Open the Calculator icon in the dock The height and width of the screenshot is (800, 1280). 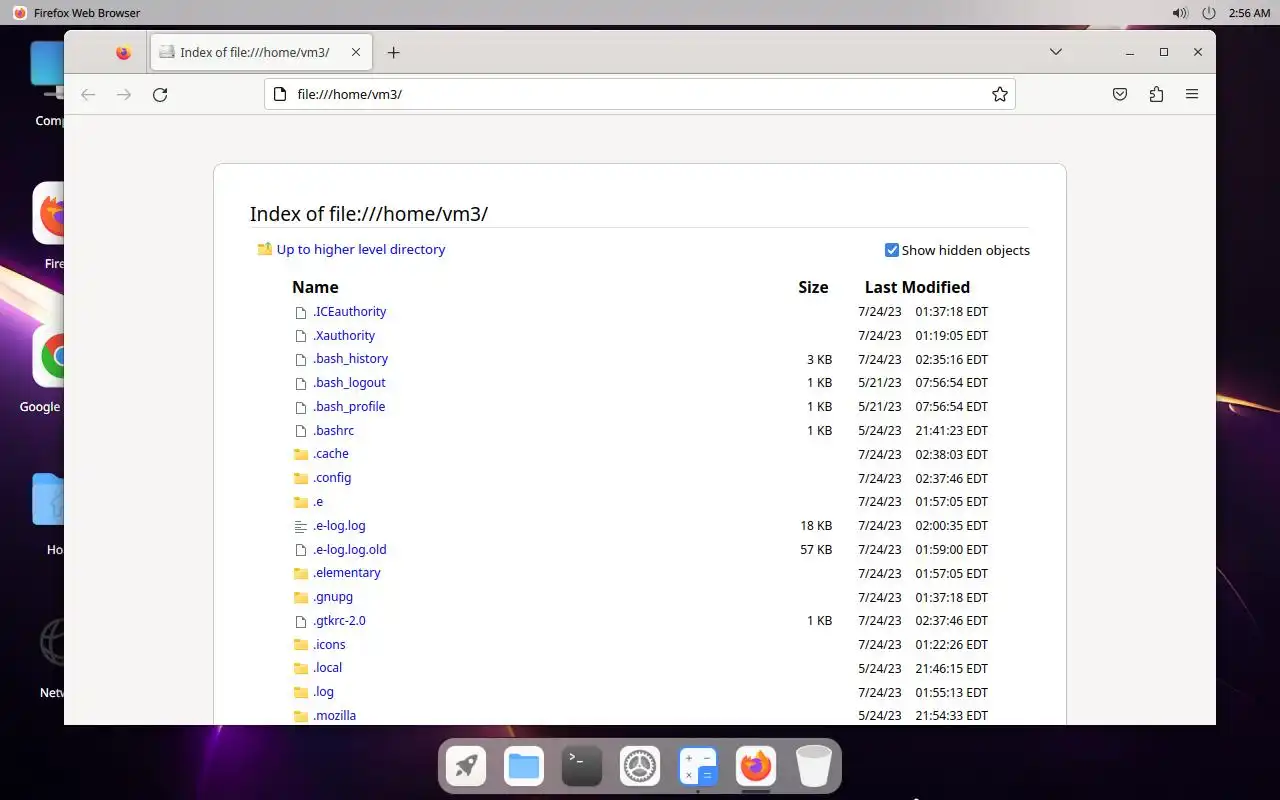pos(698,767)
